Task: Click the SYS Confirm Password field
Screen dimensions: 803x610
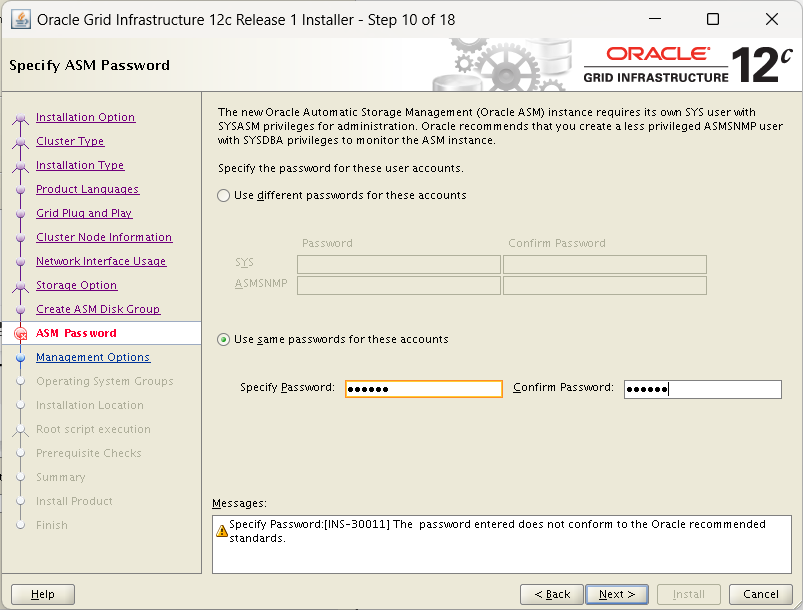Action: coord(605,264)
